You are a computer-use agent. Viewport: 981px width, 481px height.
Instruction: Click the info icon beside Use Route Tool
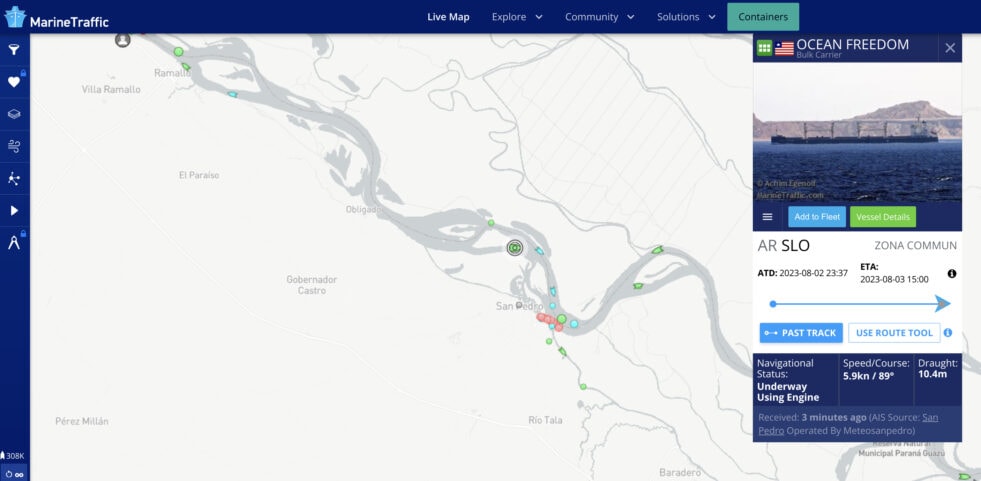tap(948, 333)
